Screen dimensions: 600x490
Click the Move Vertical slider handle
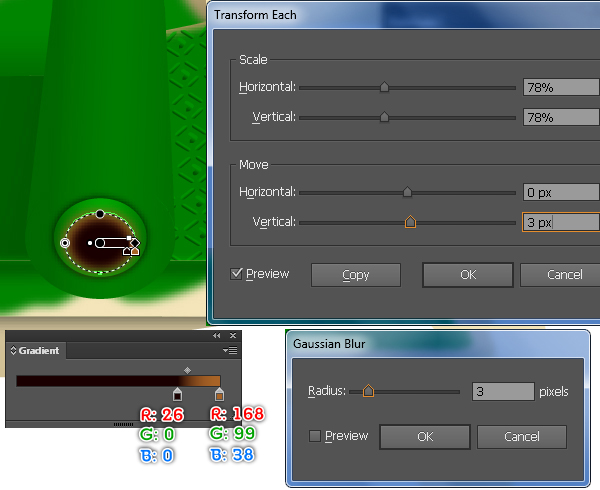point(410,221)
